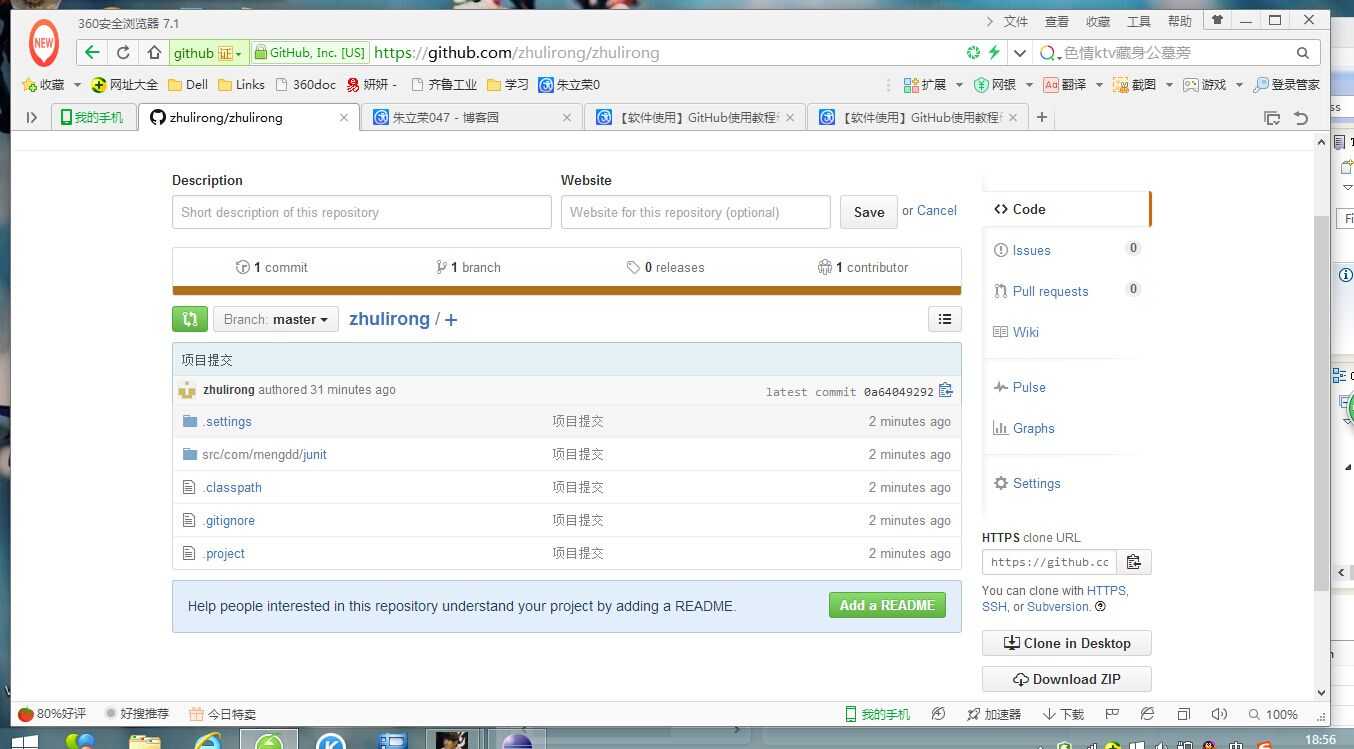Viewport: 1354px width, 749px height.
Task: Open Eclipse from the taskbar
Action: tap(517, 742)
